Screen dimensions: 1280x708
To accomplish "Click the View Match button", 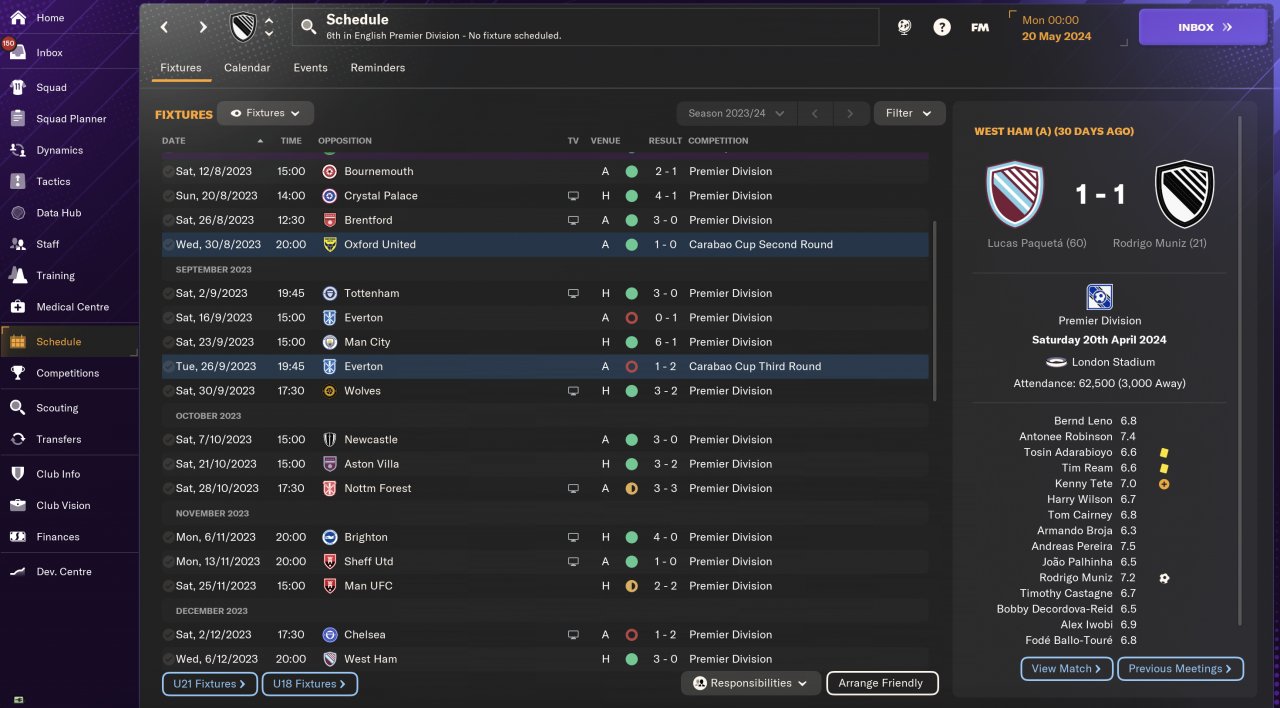I will 1066,669.
